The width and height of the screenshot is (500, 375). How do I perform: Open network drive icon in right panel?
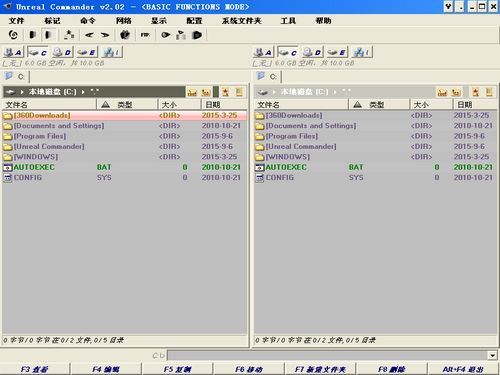click(362, 52)
